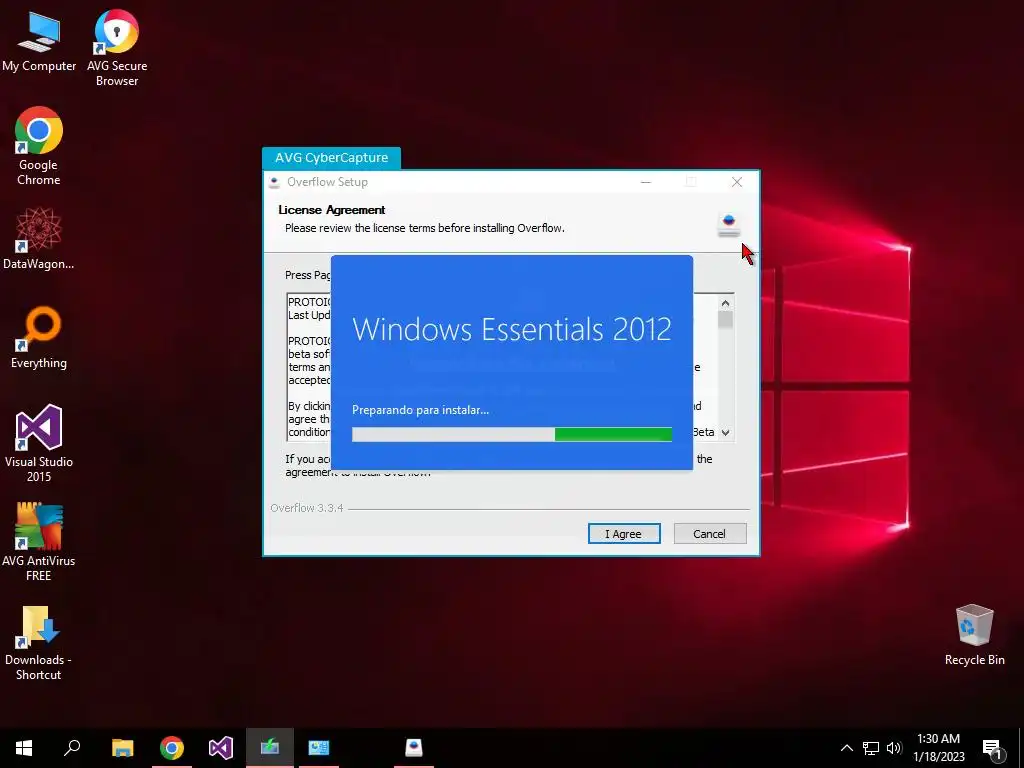Screen dimensions: 1024x768
Task: Select the Overflow Setup taskbar icon
Action: 414,748
